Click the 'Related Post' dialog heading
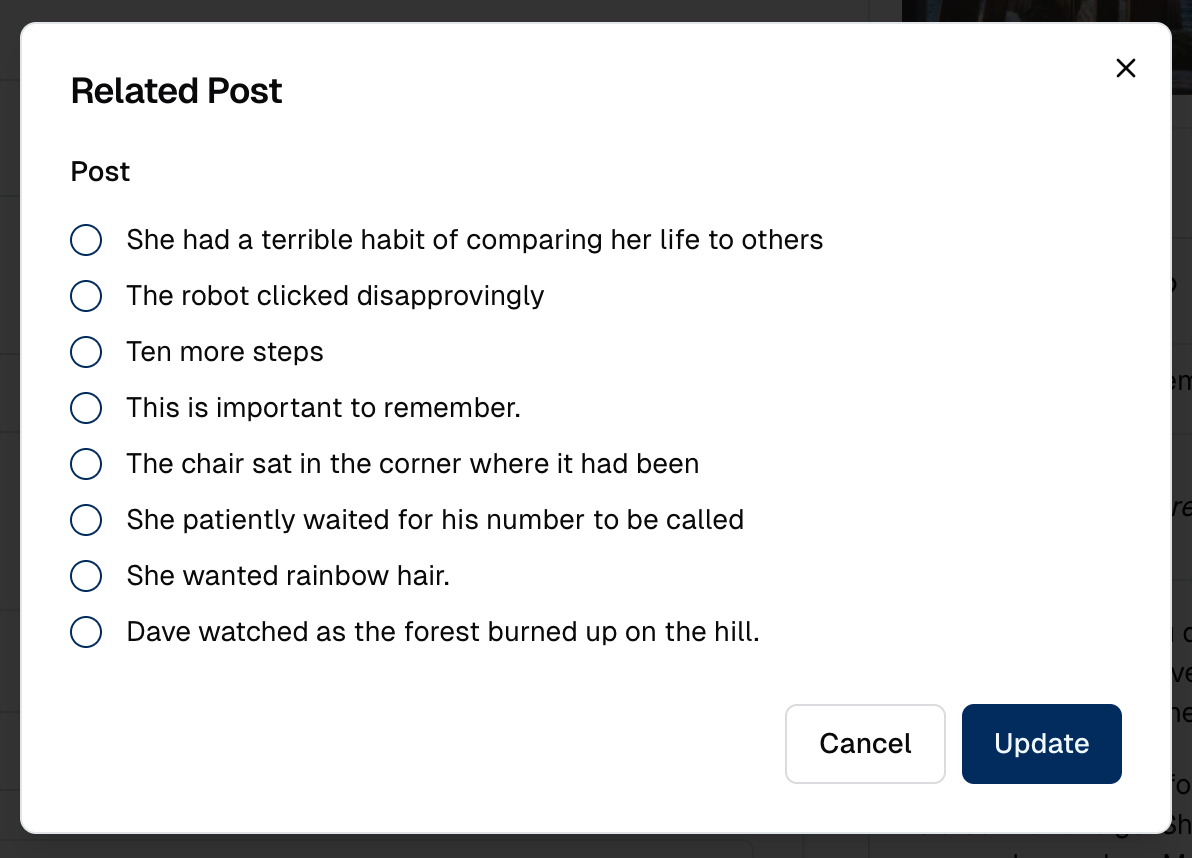 click(176, 91)
